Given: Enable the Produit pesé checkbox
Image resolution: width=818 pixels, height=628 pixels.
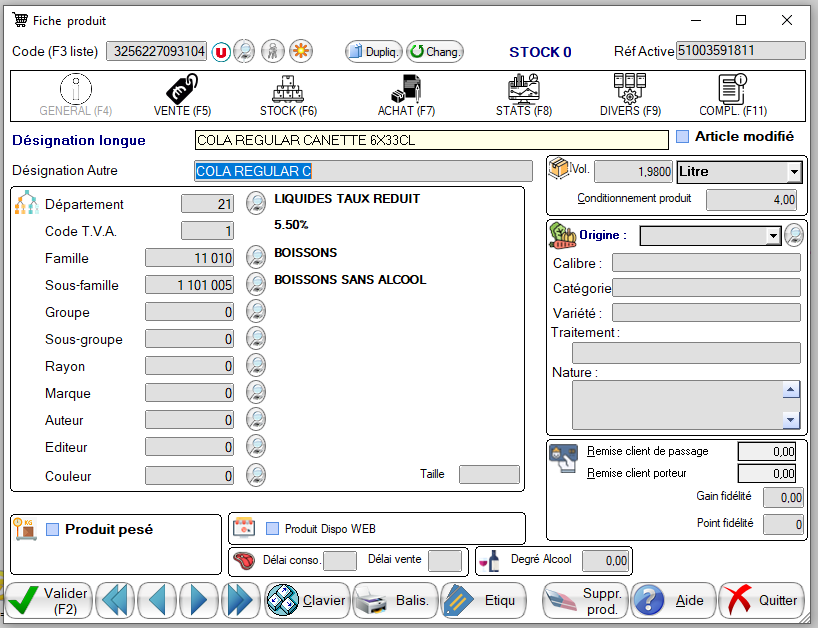Looking at the screenshot, I should (x=53, y=529).
